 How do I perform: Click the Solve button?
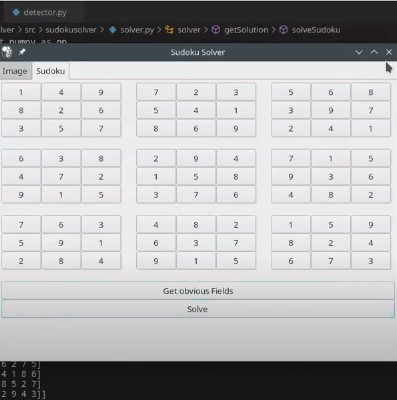198,309
